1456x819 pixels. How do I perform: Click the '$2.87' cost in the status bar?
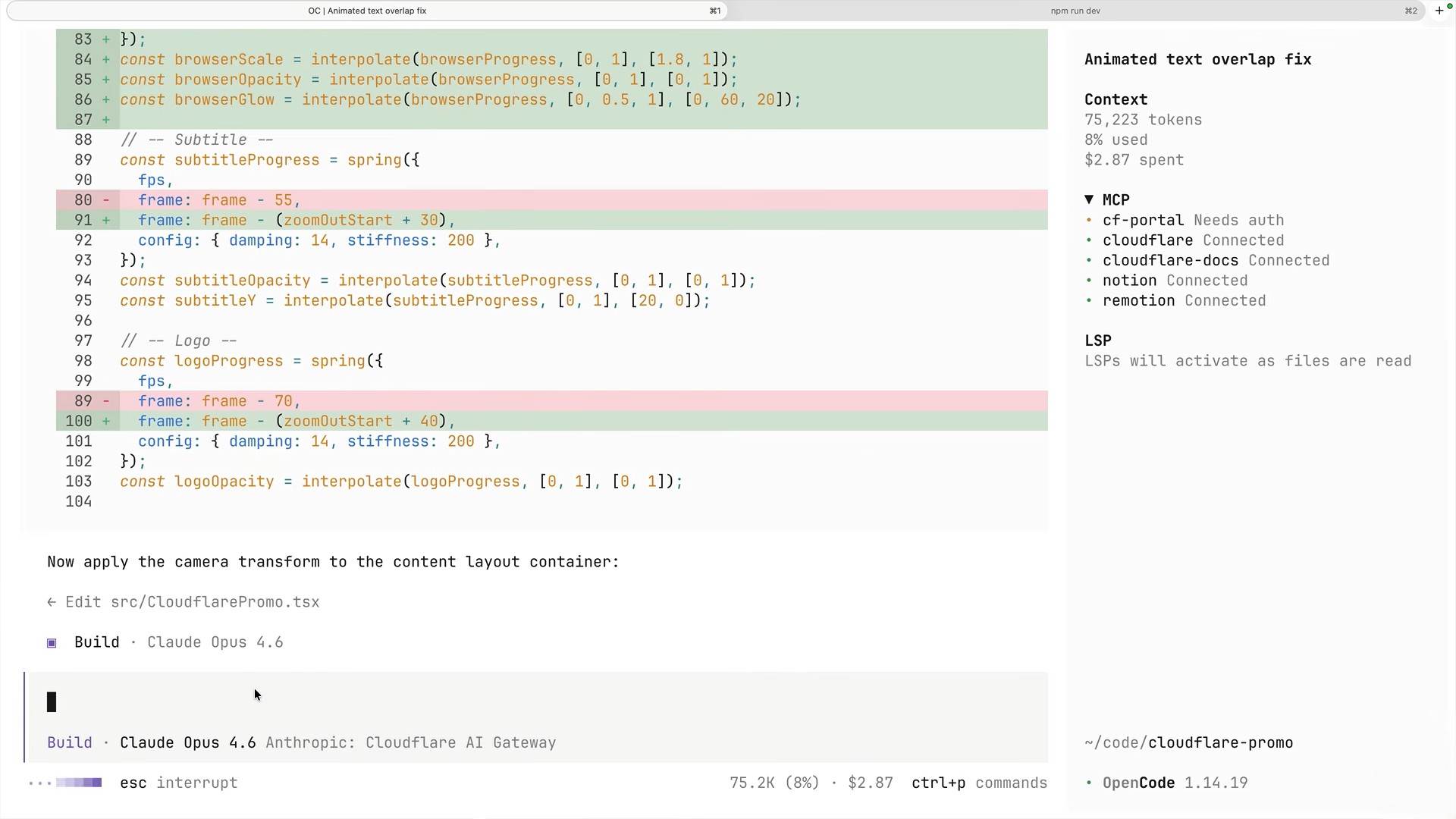pyautogui.click(x=870, y=783)
